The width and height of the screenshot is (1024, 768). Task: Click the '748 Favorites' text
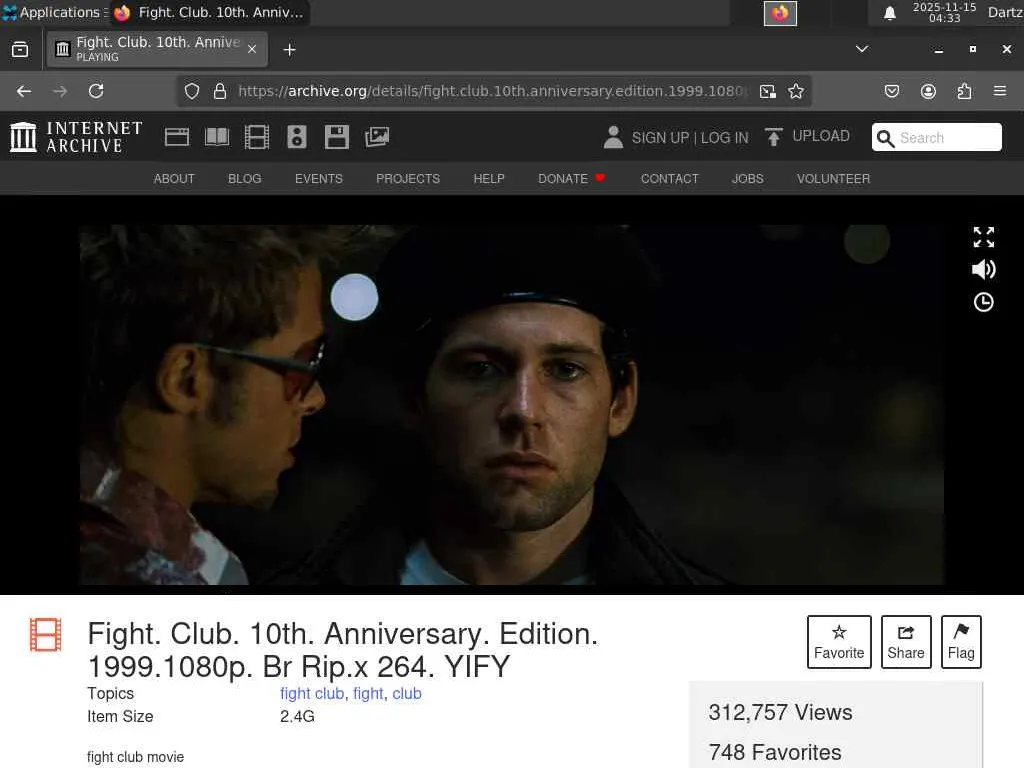(x=775, y=752)
